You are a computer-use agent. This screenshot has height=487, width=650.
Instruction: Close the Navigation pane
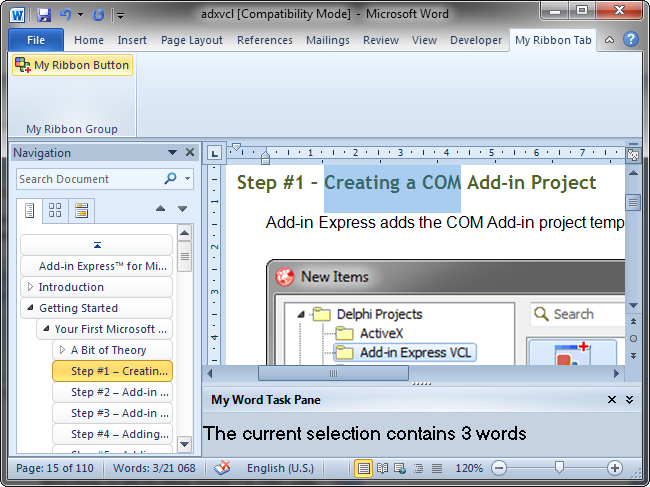click(190, 153)
